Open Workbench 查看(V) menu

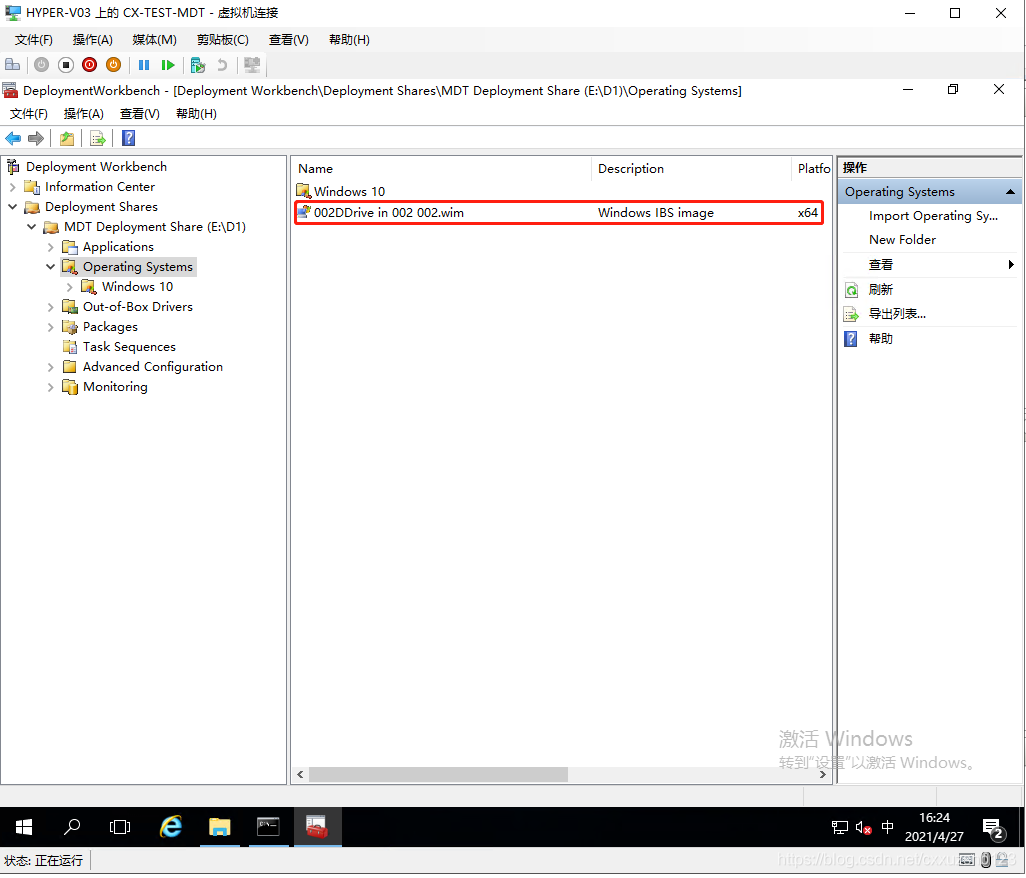pos(139,114)
